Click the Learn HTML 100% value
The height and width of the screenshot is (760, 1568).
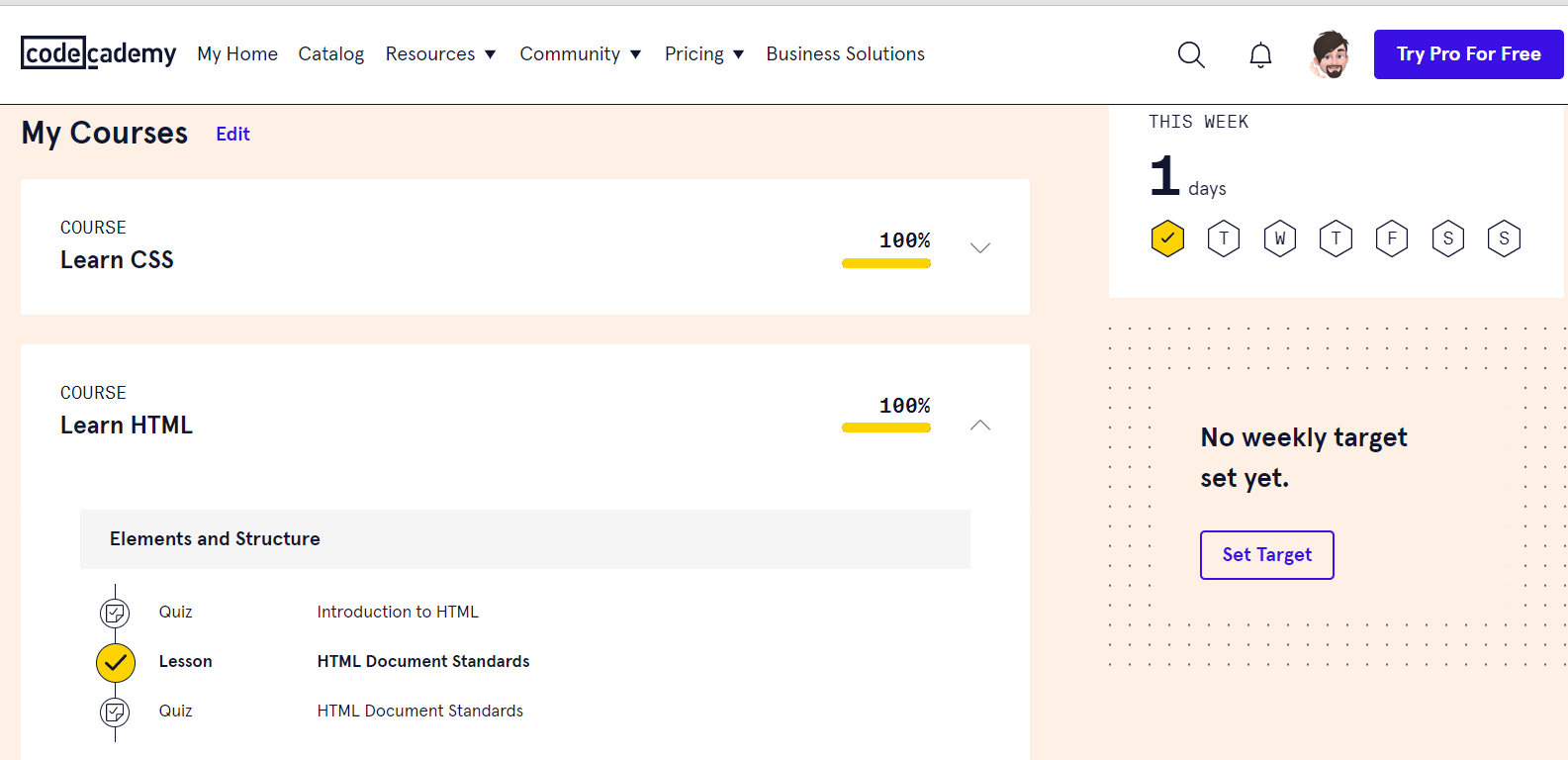(905, 406)
